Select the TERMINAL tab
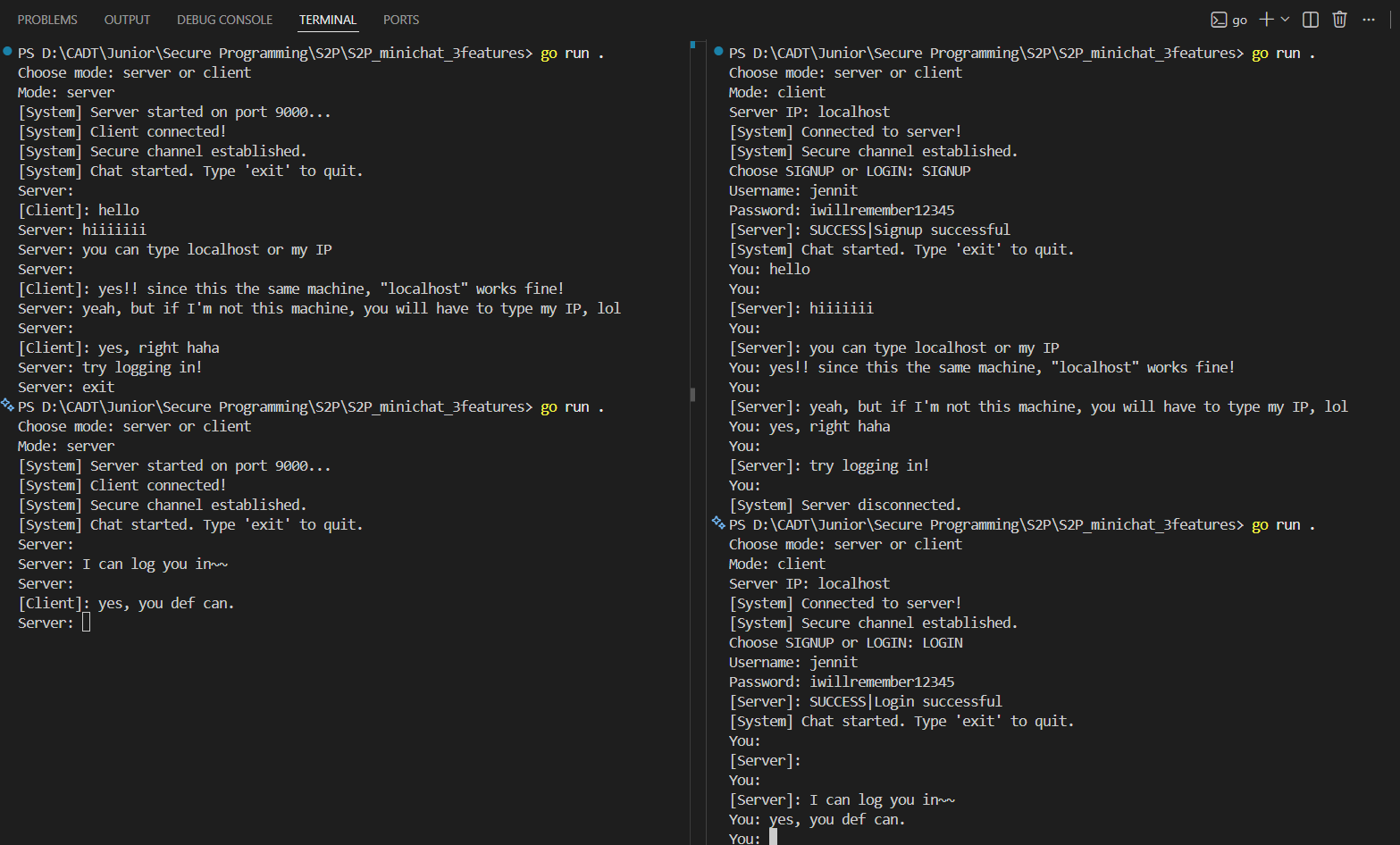The height and width of the screenshot is (845, 1400). click(x=327, y=19)
